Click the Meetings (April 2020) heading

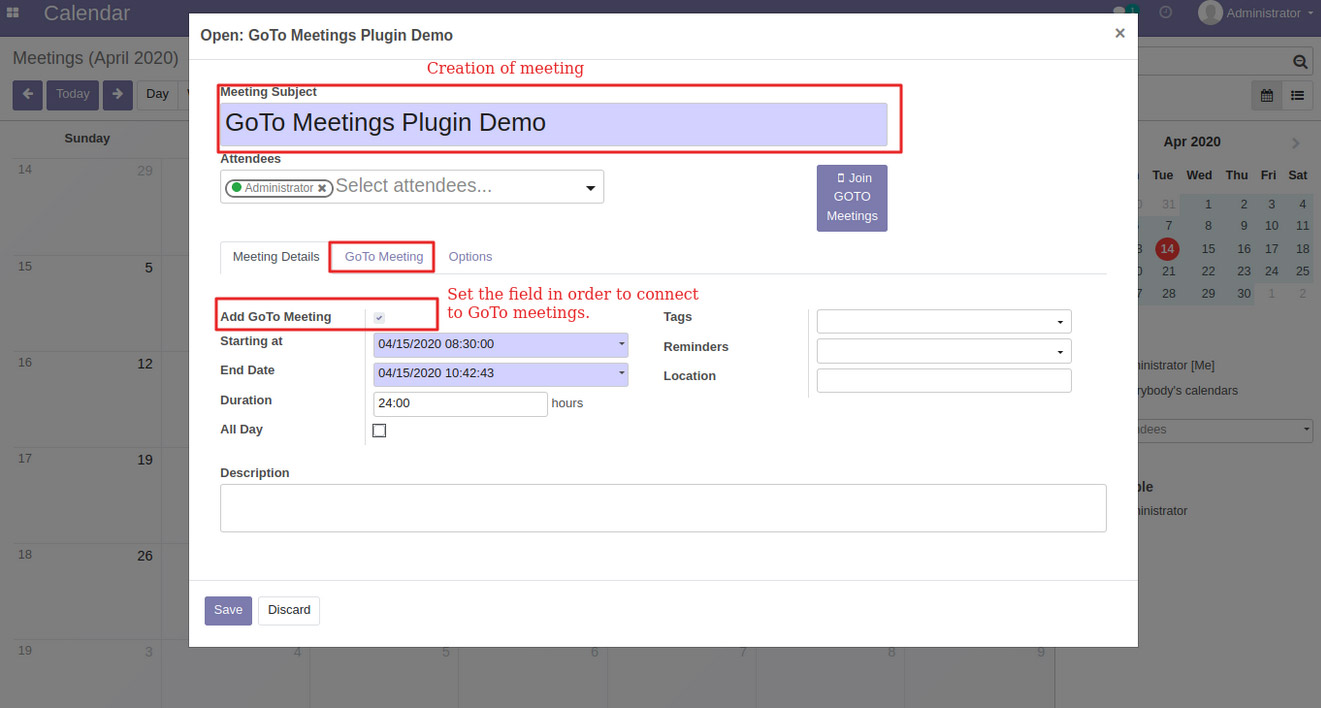(95, 58)
